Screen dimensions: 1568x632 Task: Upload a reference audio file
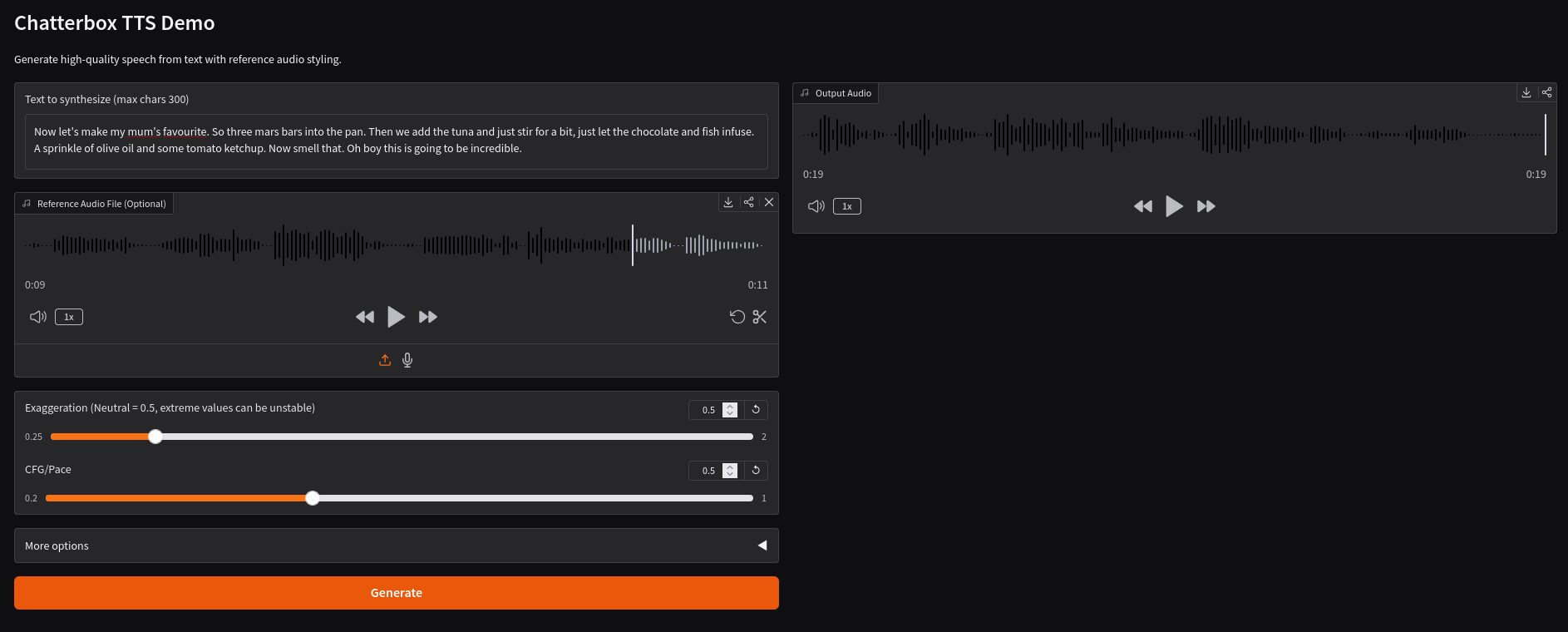click(x=385, y=360)
